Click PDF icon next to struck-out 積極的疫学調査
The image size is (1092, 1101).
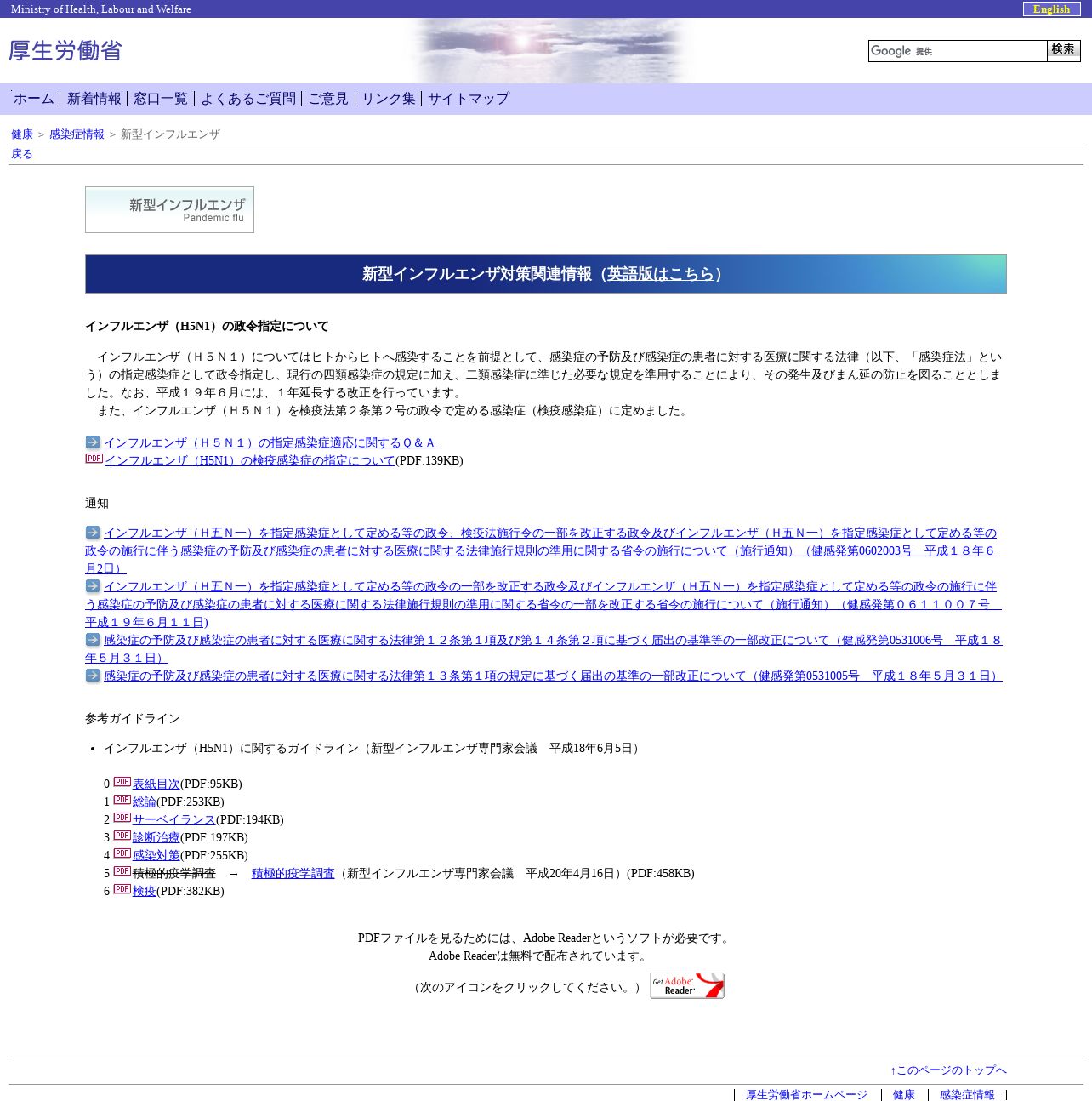[122, 871]
